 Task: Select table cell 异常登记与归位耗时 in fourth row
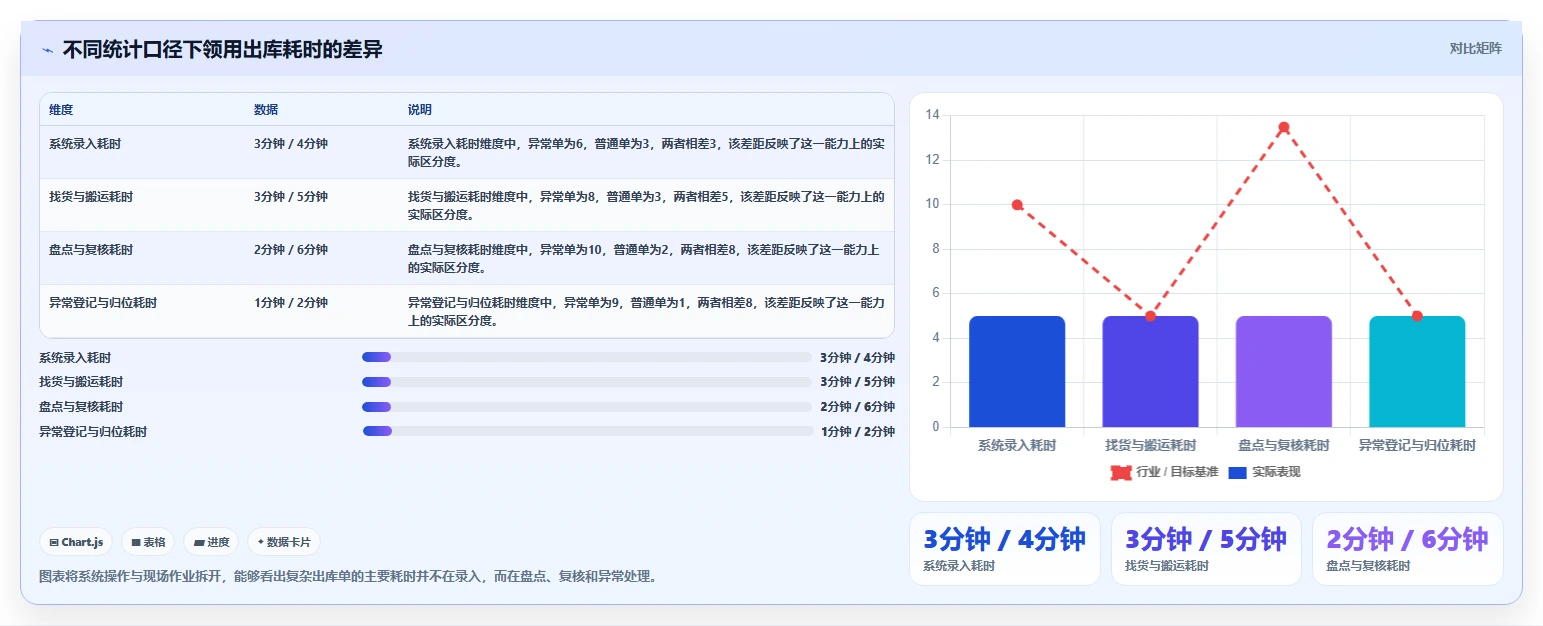click(x=103, y=303)
